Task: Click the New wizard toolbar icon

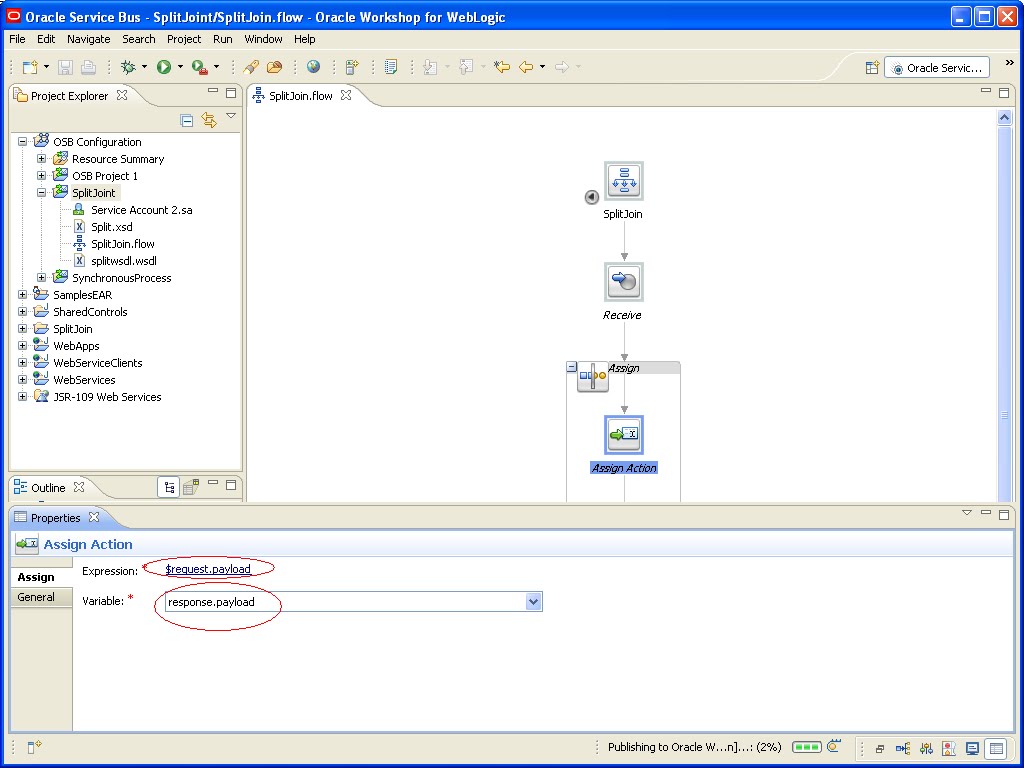Action: tap(30, 67)
